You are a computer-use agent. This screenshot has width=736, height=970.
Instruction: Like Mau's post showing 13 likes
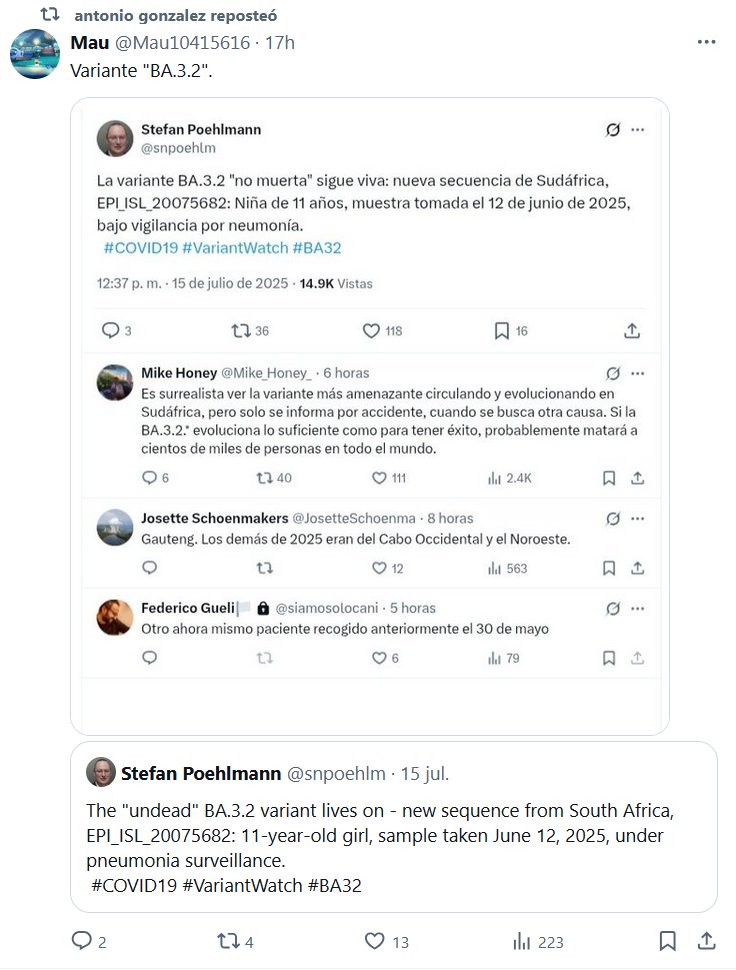point(374,941)
